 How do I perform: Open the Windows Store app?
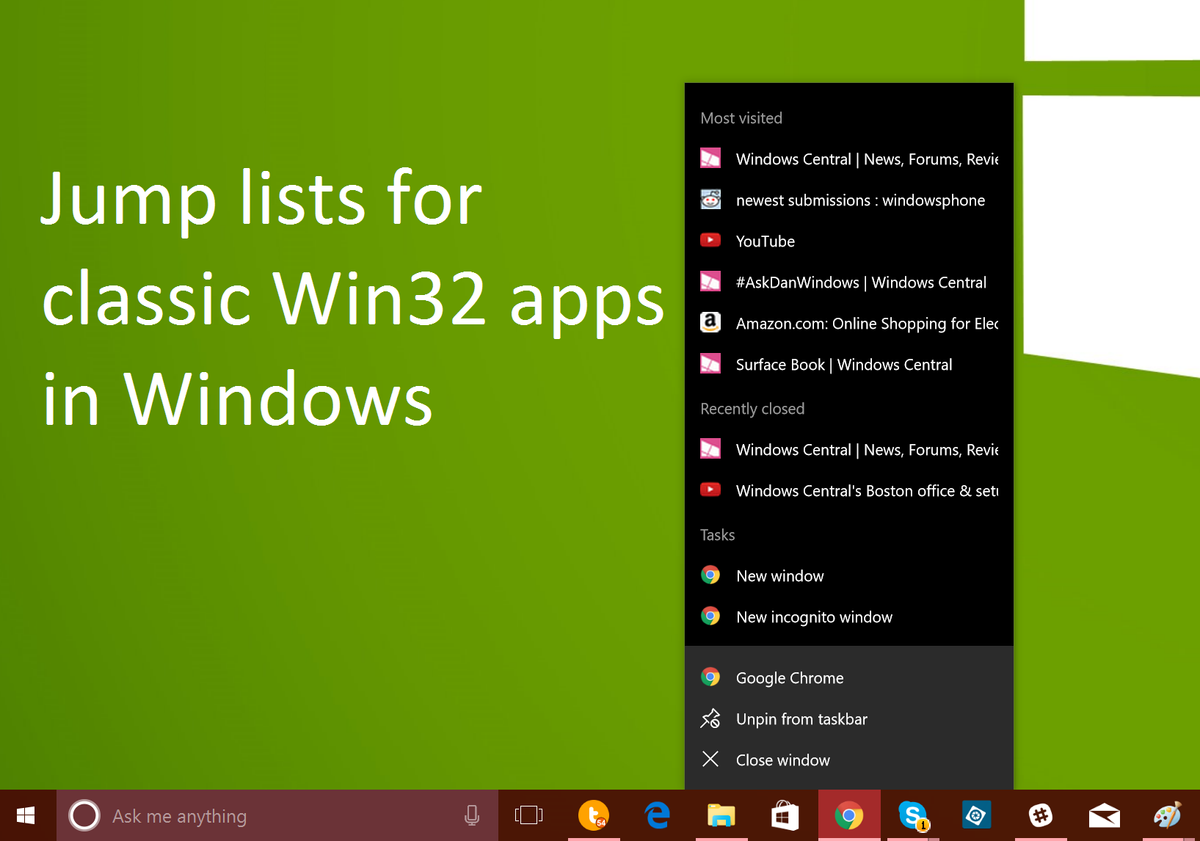(x=785, y=816)
